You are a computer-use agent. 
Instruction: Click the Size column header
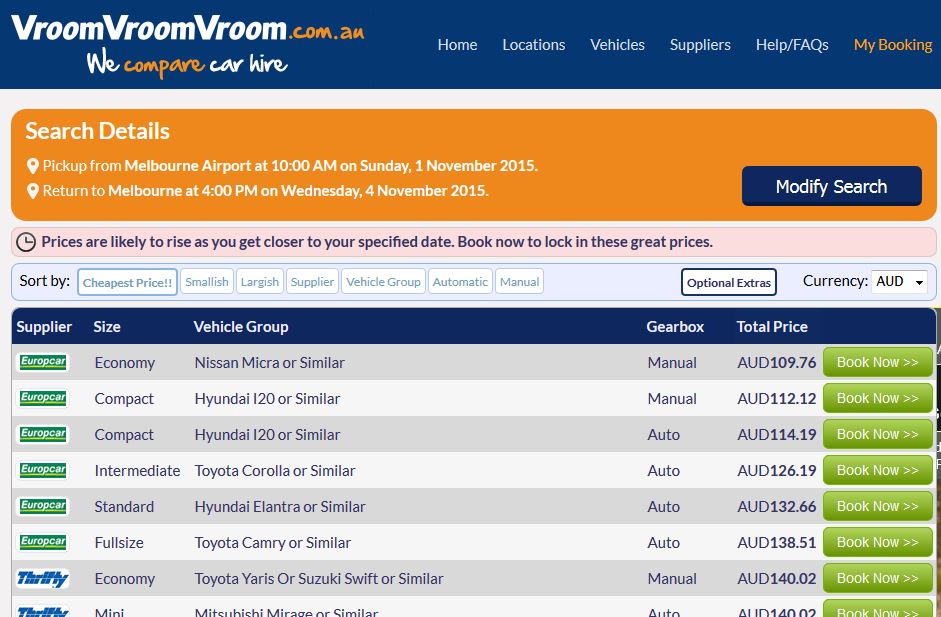pos(107,327)
